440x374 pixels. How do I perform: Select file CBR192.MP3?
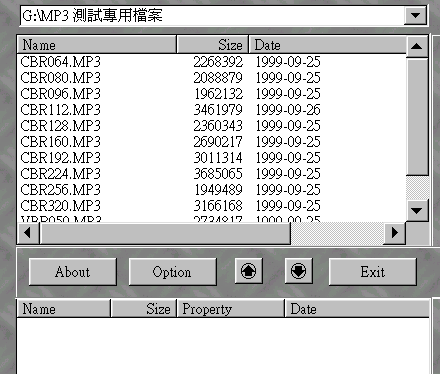pos(60,158)
